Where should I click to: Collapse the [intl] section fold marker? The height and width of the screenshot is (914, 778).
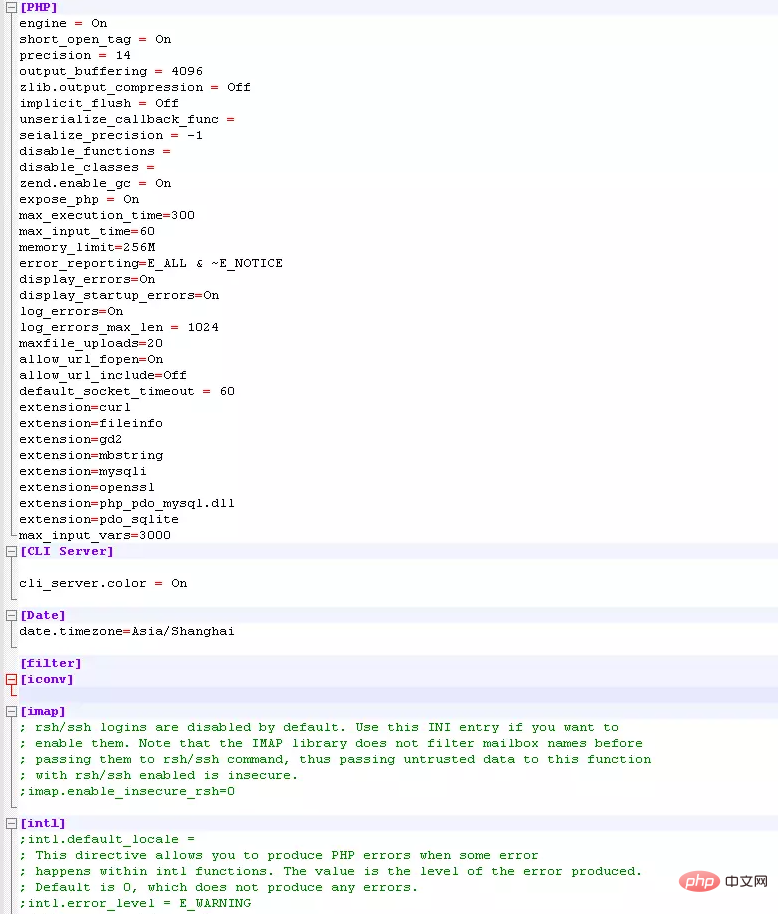coord(11,824)
